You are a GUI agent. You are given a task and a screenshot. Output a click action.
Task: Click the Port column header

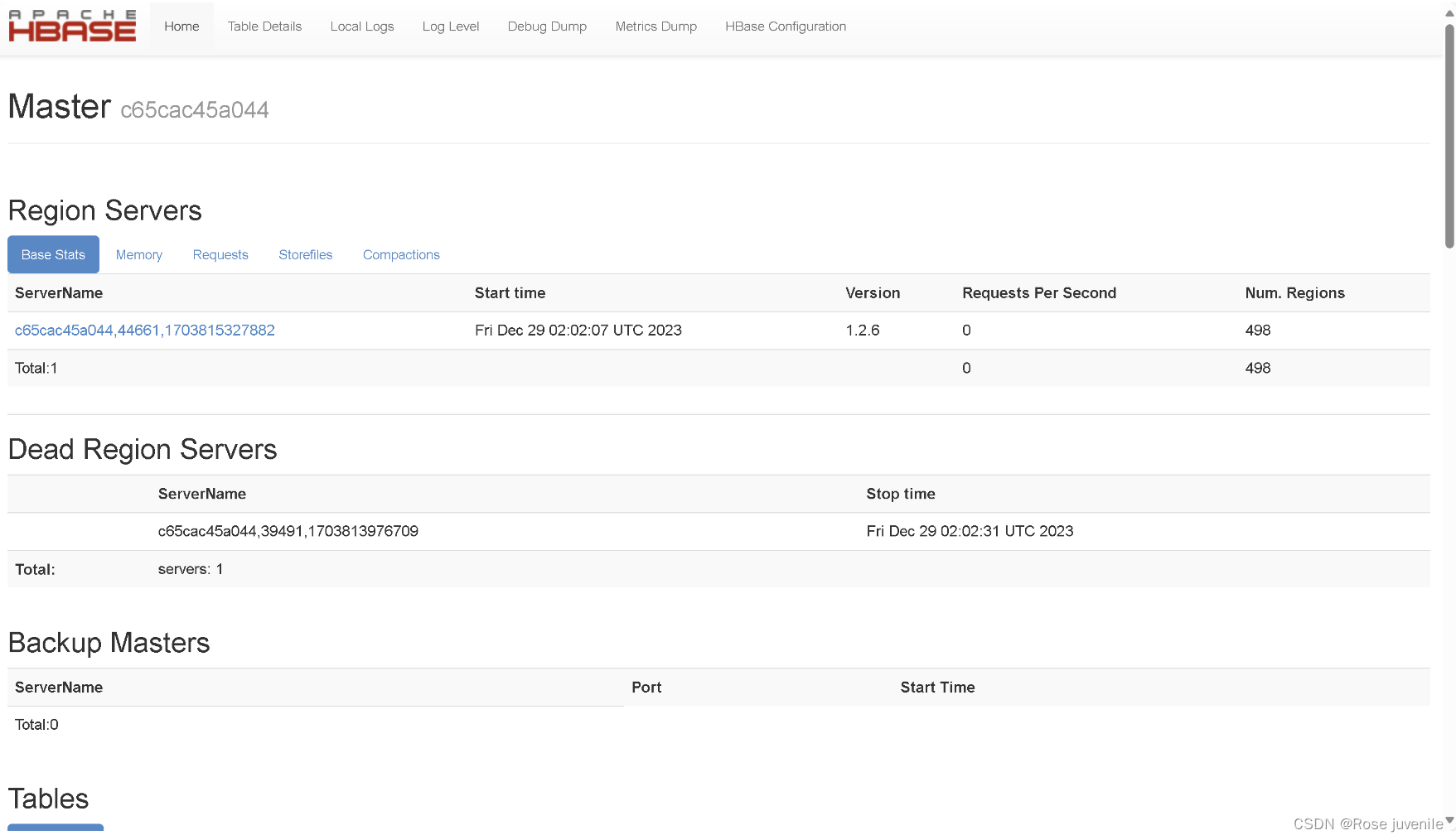646,688
